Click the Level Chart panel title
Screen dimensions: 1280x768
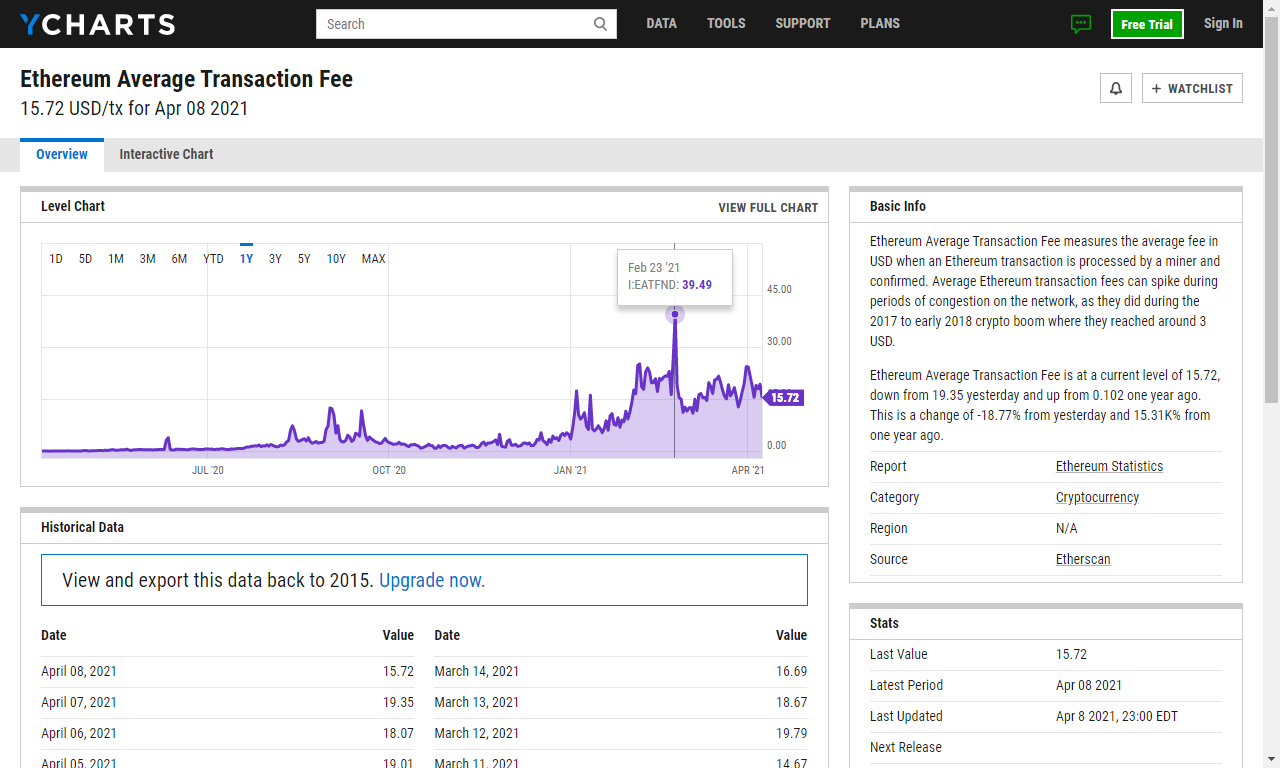tap(73, 207)
